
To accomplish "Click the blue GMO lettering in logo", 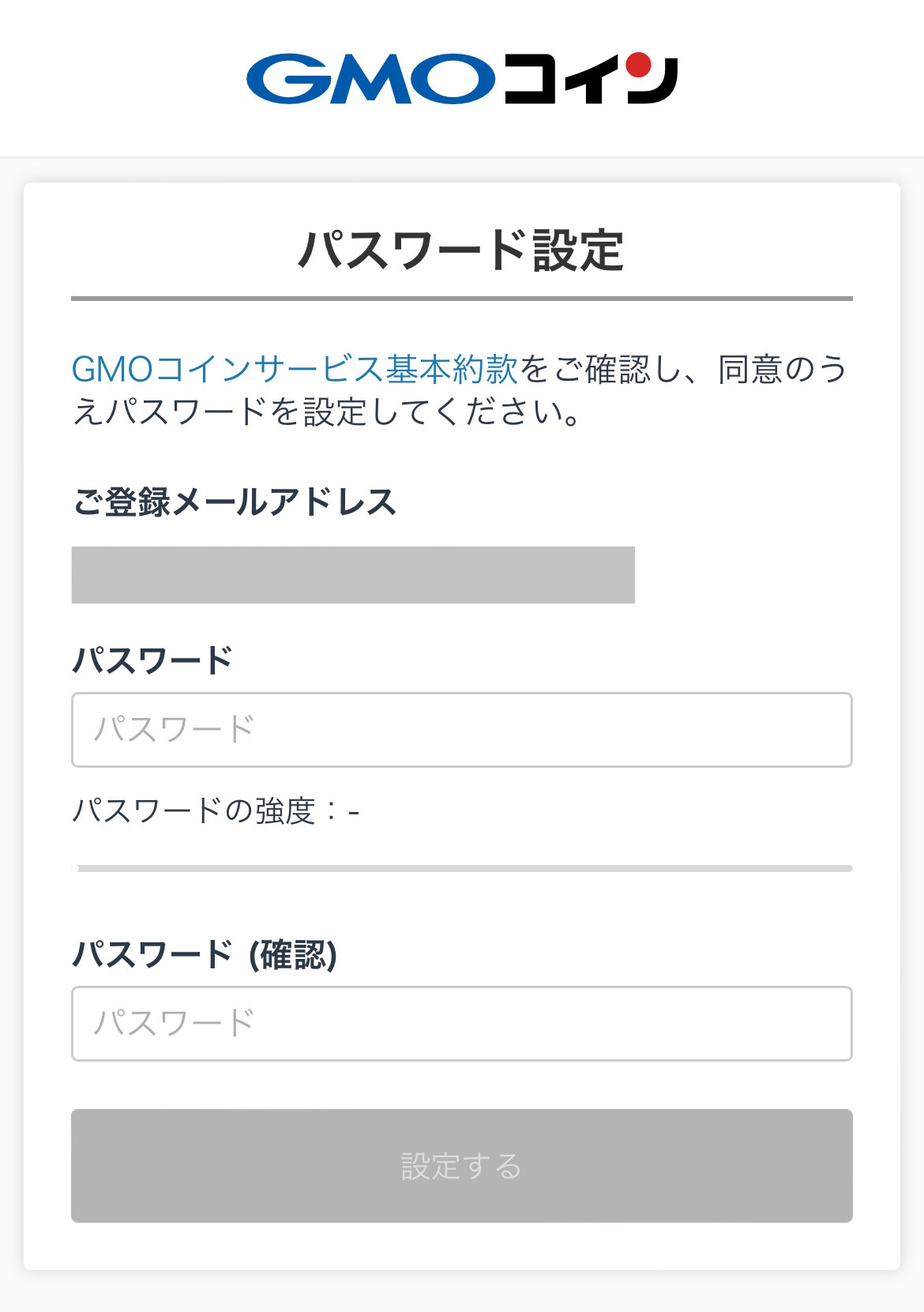I will [x=370, y=80].
